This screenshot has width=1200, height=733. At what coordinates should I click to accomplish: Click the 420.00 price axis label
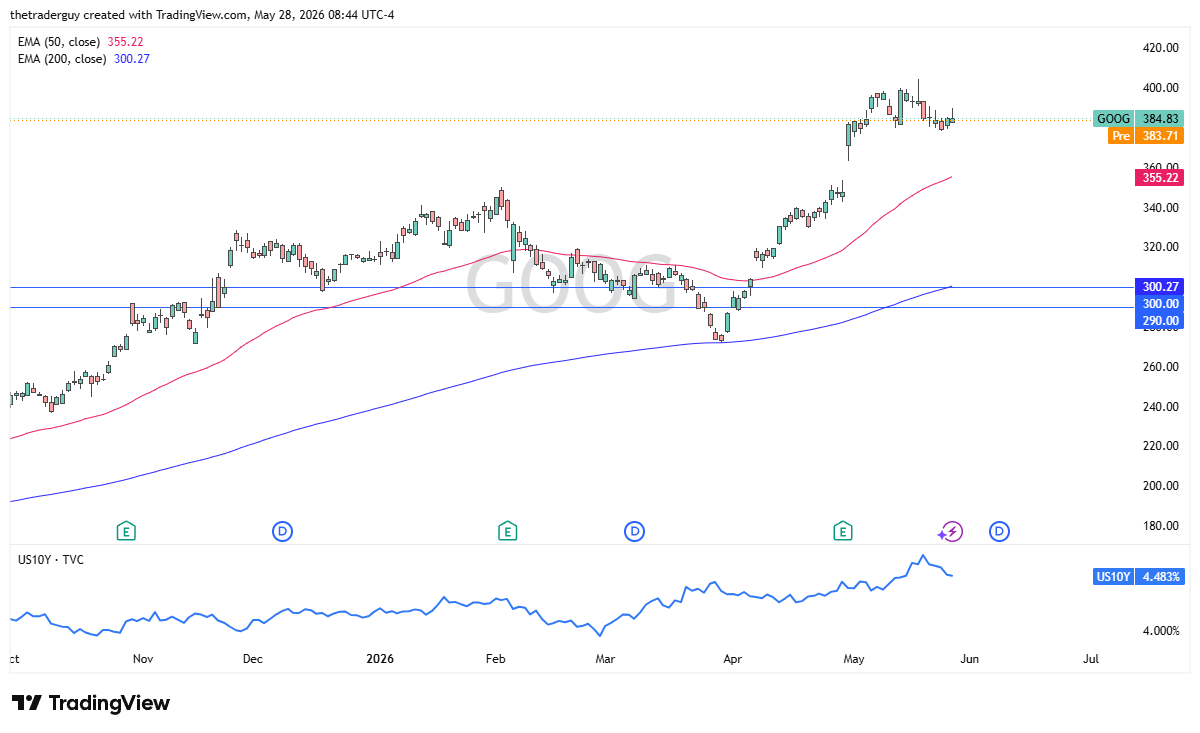point(1161,48)
